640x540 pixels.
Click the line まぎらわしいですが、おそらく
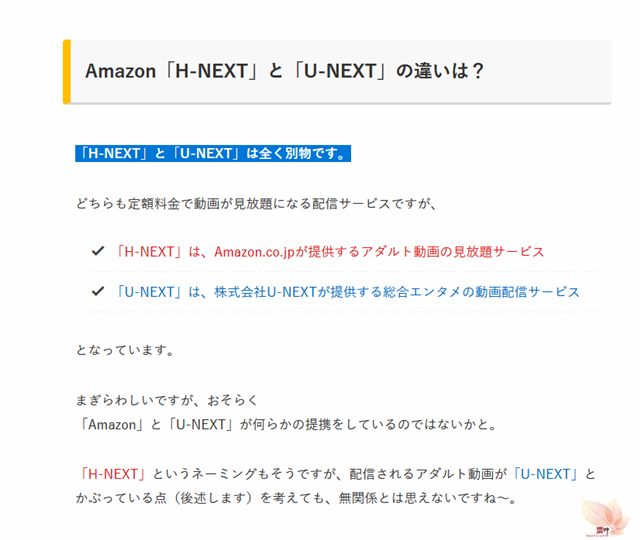coord(167,400)
